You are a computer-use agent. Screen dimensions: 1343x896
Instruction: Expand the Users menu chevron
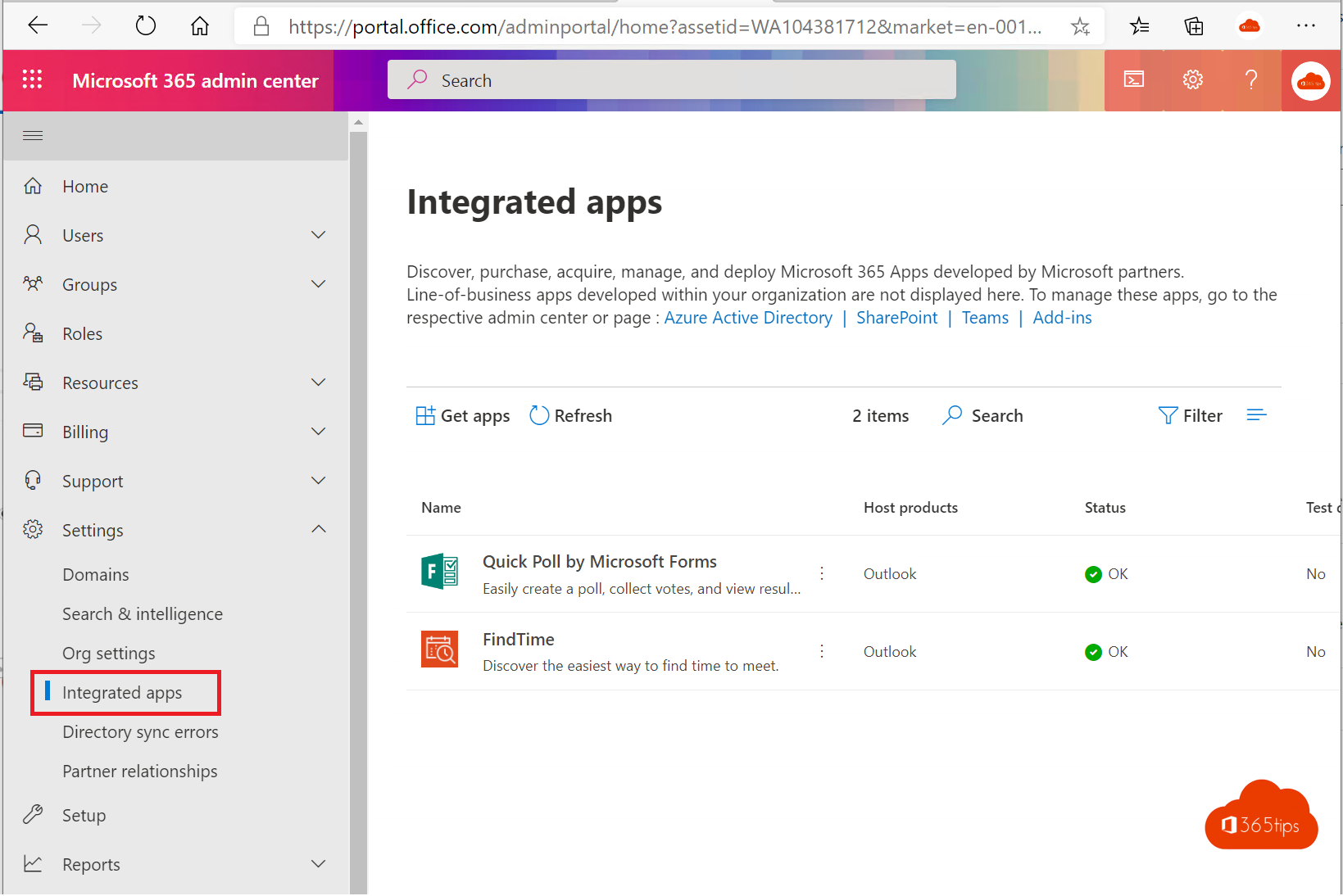tap(319, 235)
